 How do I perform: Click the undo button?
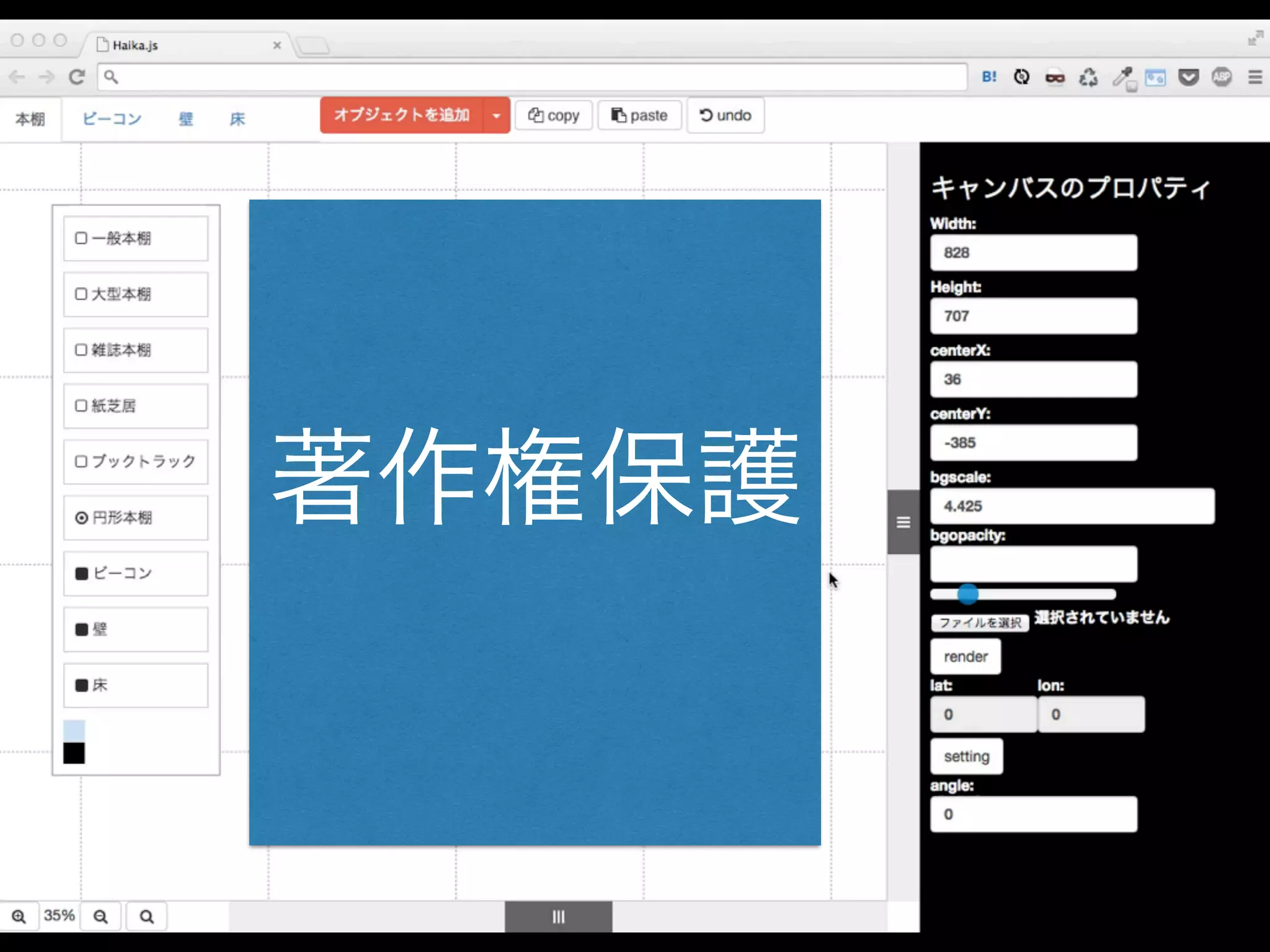[x=726, y=115]
